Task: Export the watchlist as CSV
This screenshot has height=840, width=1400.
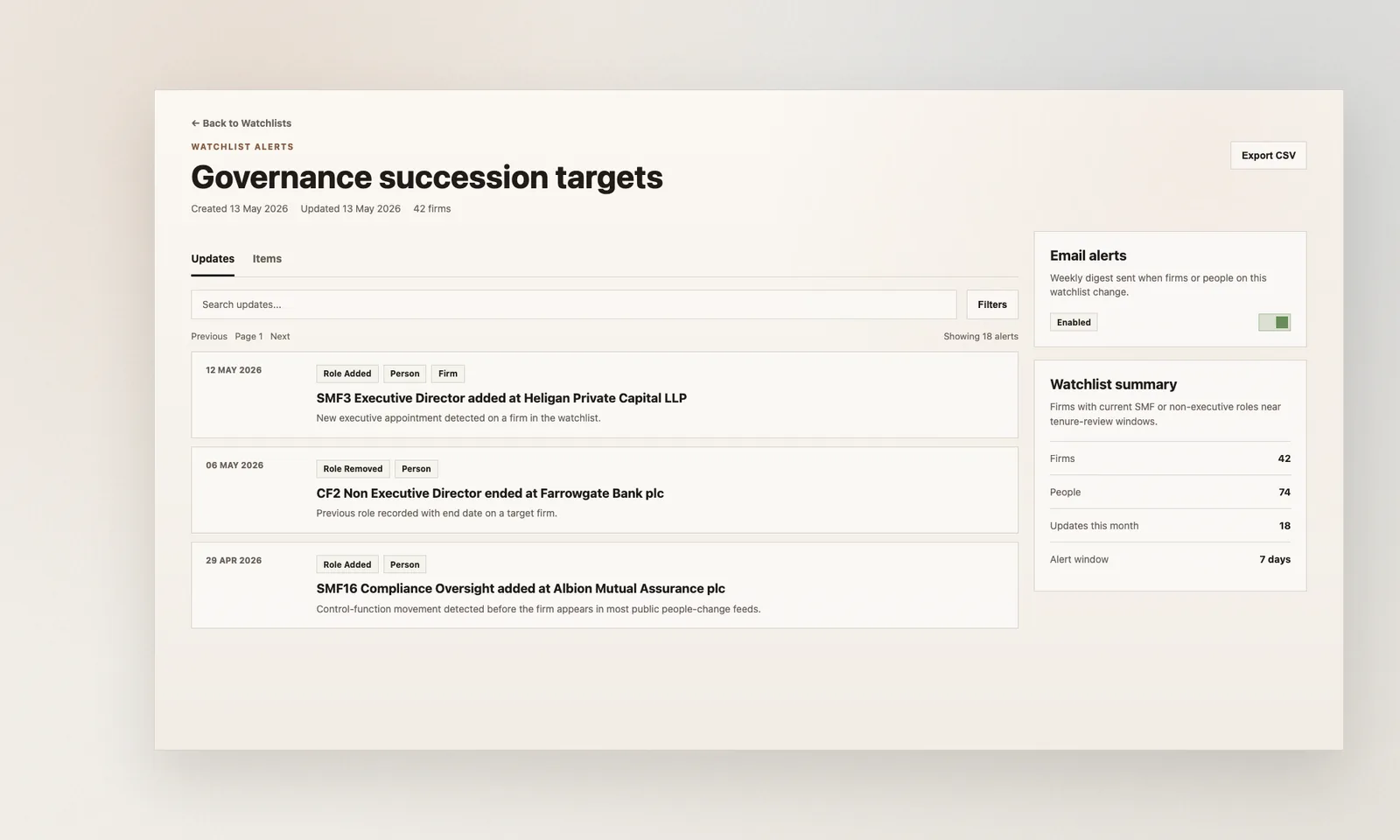Action: tap(1268, 155)
